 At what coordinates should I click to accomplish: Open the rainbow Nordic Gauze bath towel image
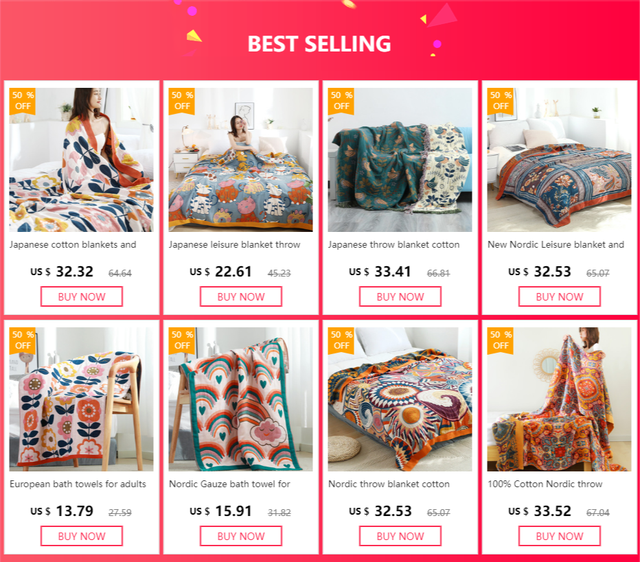pos(241,399)
